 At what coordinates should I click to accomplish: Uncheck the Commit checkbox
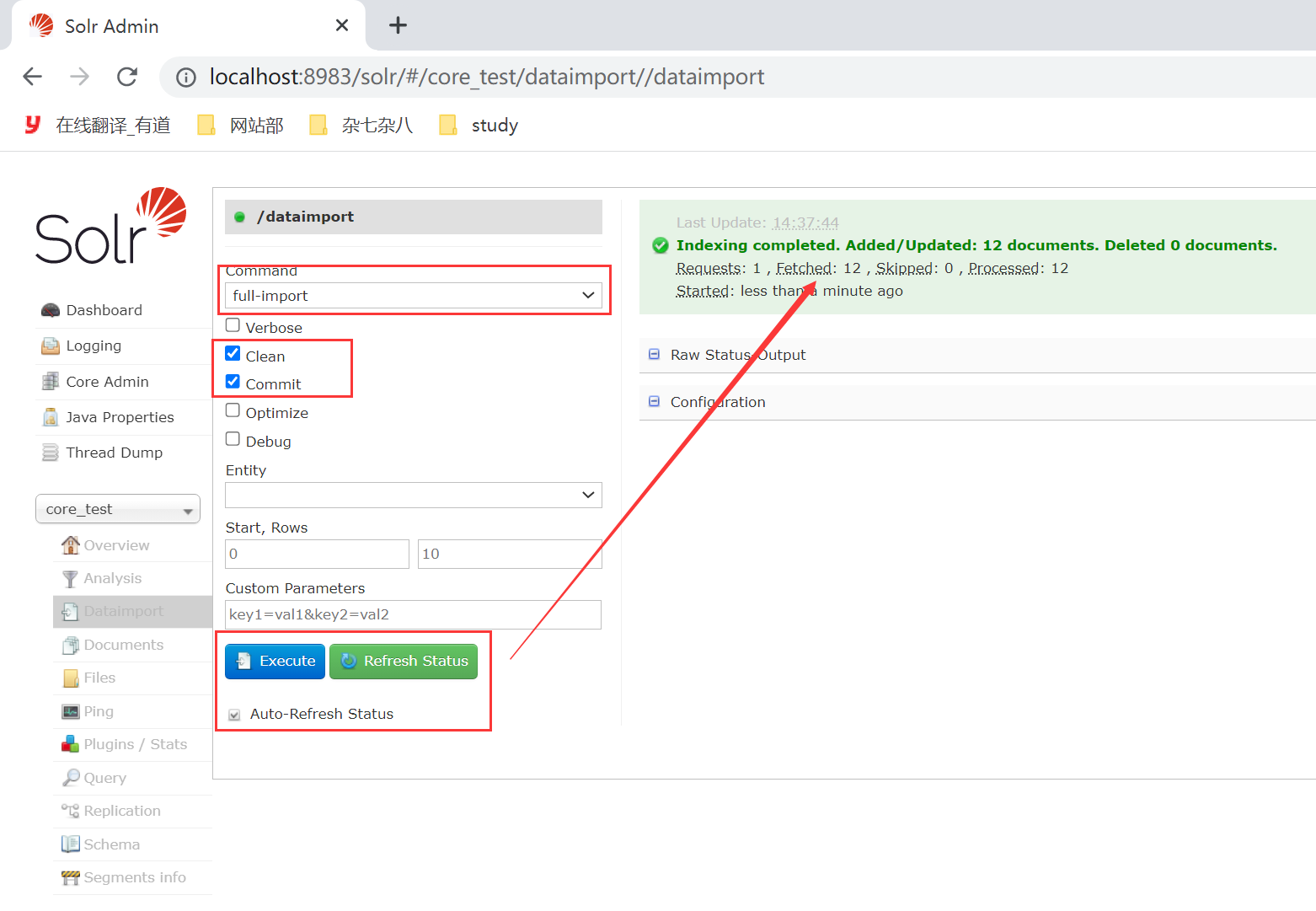(x=233, y=382)
